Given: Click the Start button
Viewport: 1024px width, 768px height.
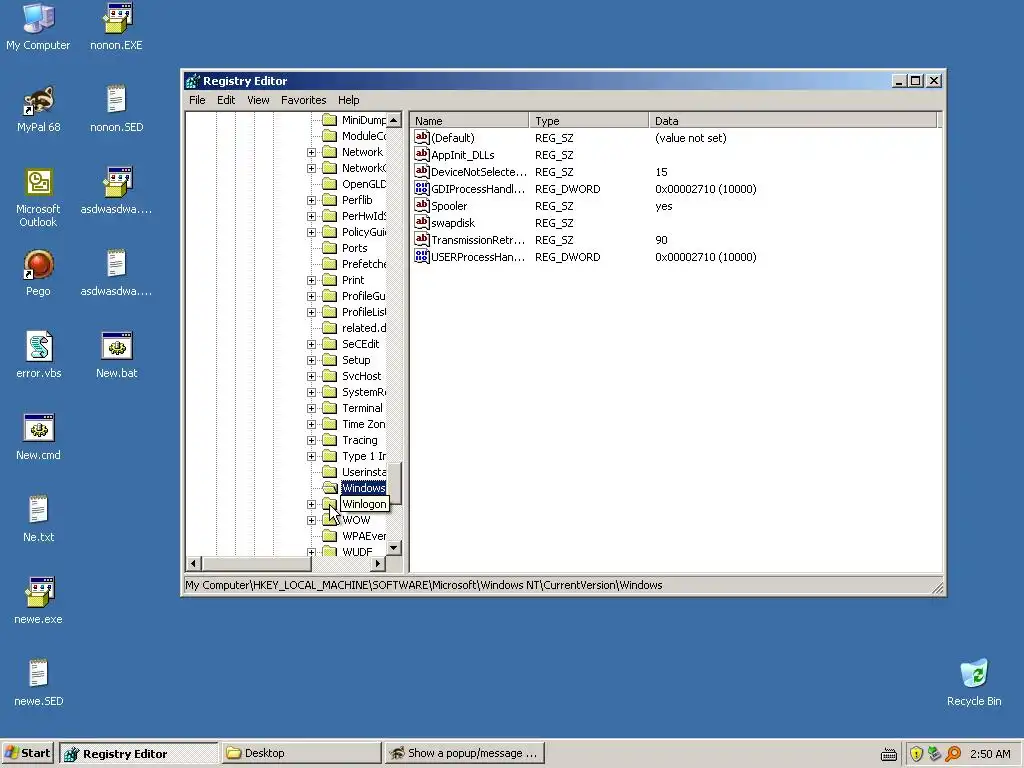Looking at the screenshot, I should (29, 753).
